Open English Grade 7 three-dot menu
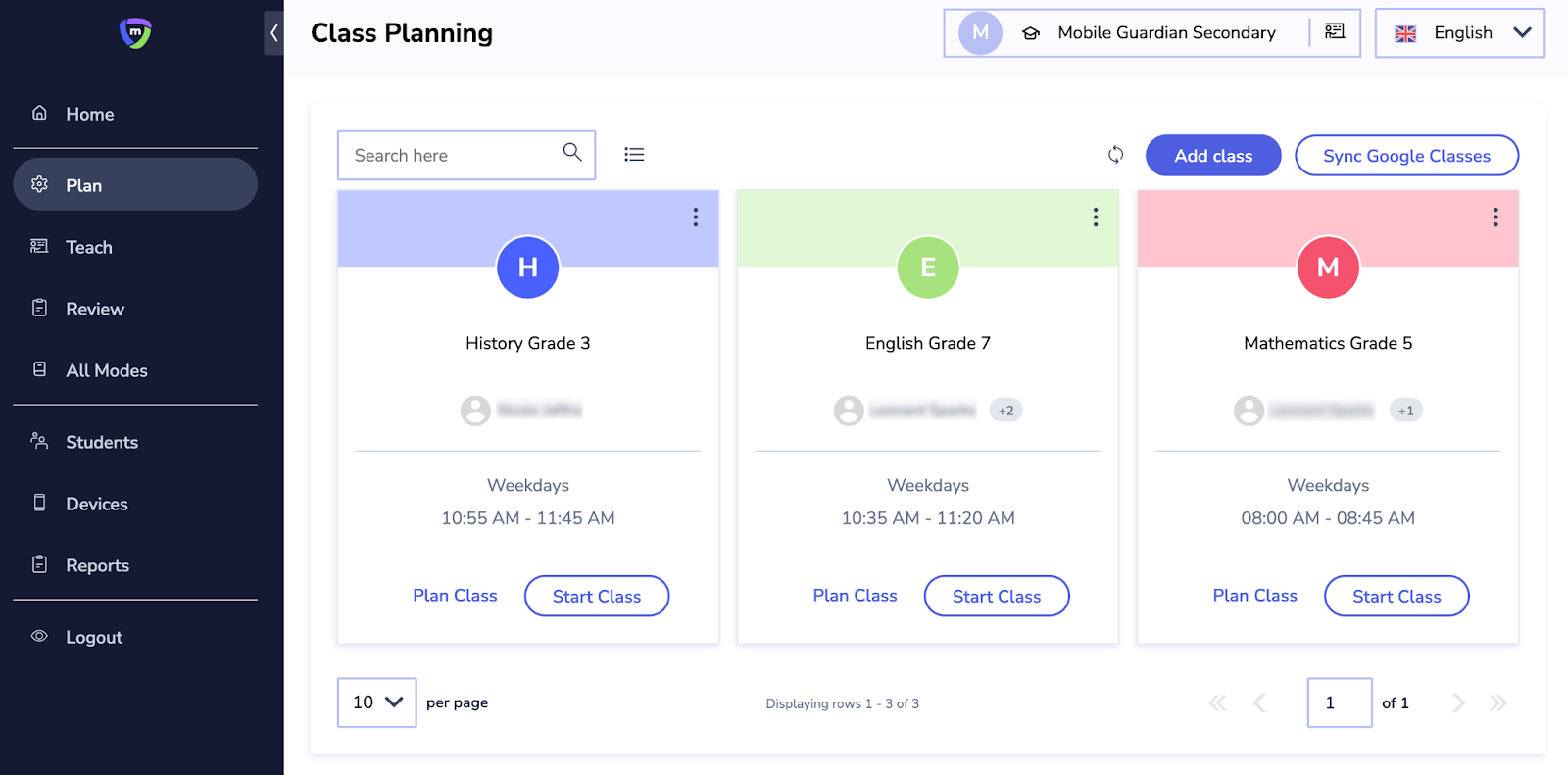Viewport: 1568px width, 775px height. pos(1096,218)
